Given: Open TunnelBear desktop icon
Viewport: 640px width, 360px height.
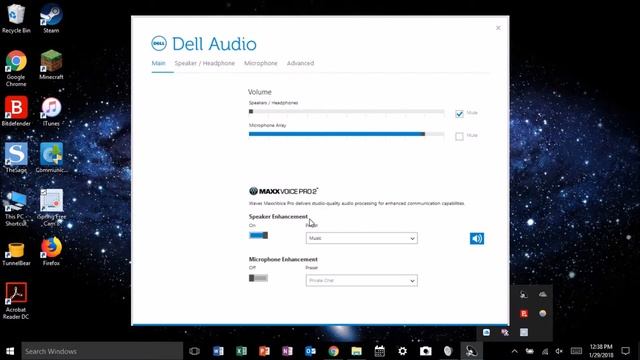Looking at the screenshot, I should click(x=16, y=251).
